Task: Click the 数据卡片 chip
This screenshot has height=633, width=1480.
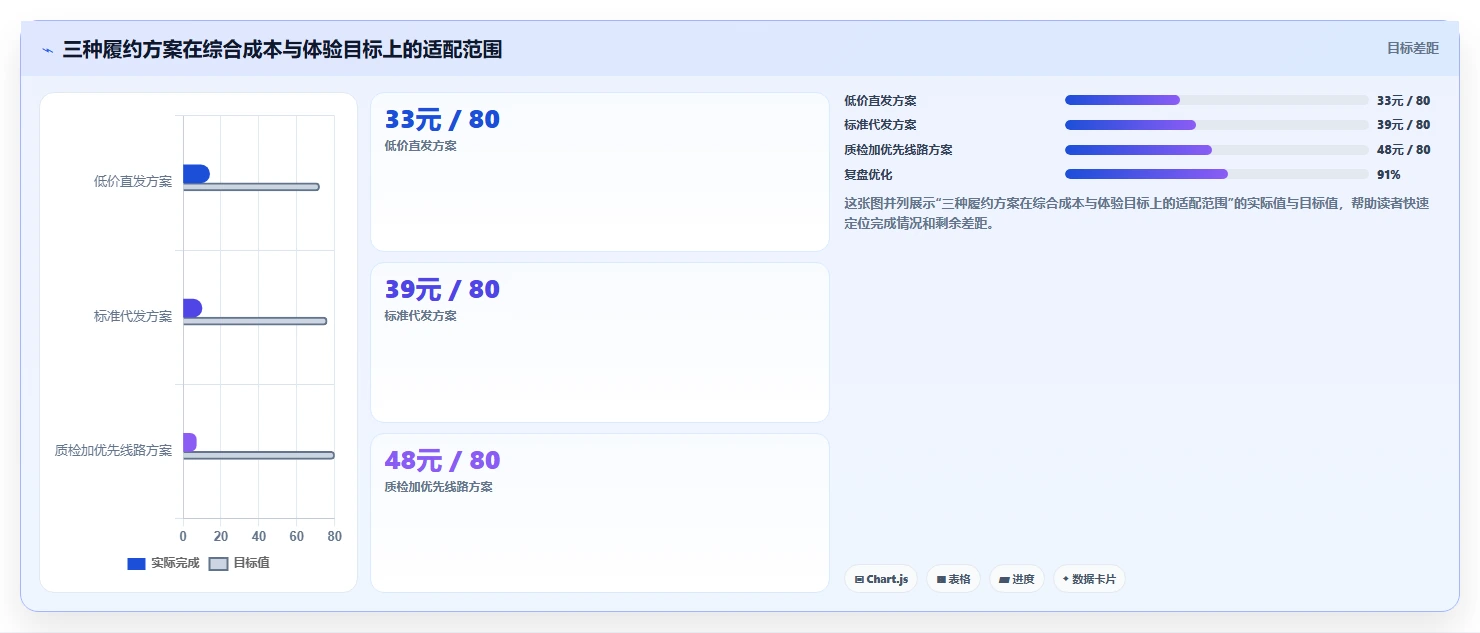Action: point(1089,579)
